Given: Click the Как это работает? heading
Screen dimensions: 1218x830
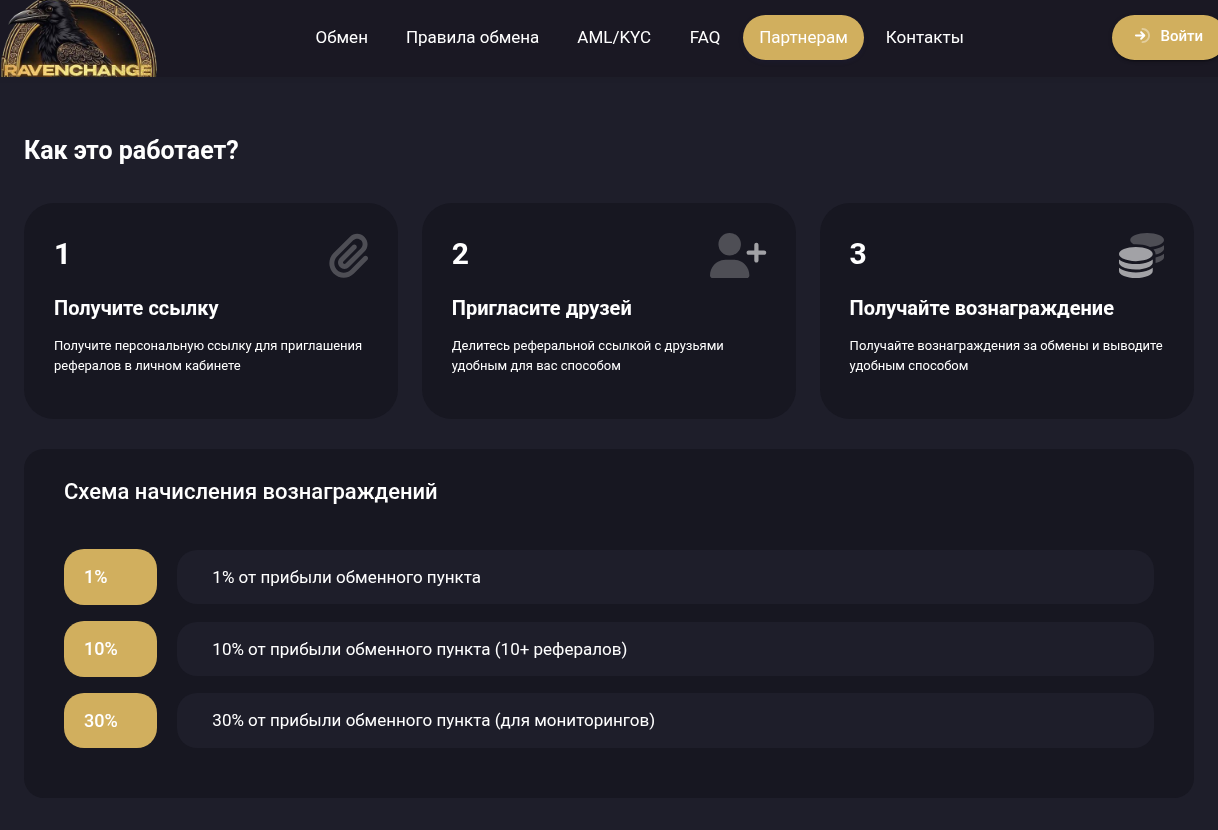Looking at the screenshot, I should tap(131, 151).
